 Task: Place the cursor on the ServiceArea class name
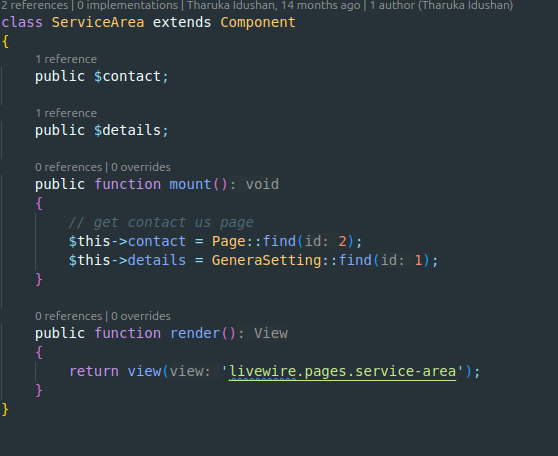click(x=98, y=22)
